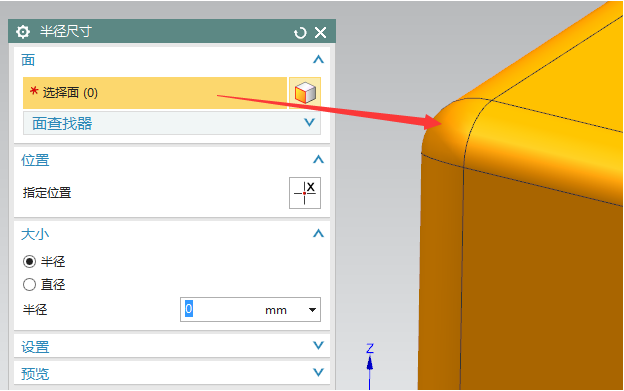
Task: Collapse the 位置 section
Action: click(318, 160)
